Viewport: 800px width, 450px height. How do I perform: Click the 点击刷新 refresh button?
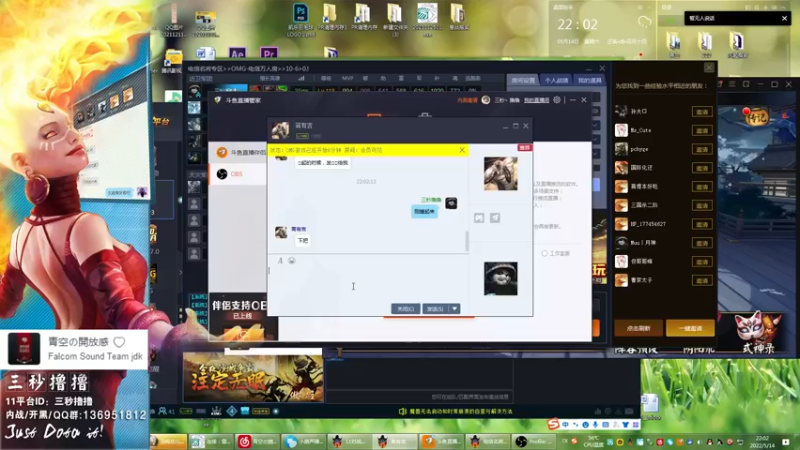click(639, 328)
